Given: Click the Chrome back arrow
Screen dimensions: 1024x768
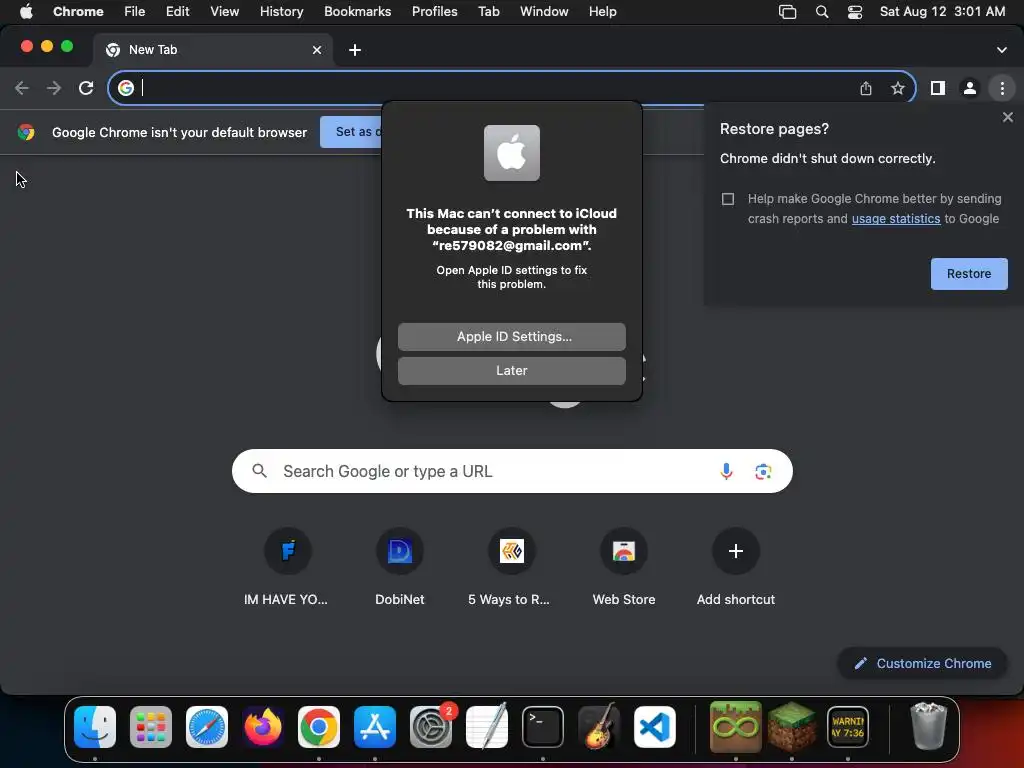Looking at the screenshot, I should [22, 88].
